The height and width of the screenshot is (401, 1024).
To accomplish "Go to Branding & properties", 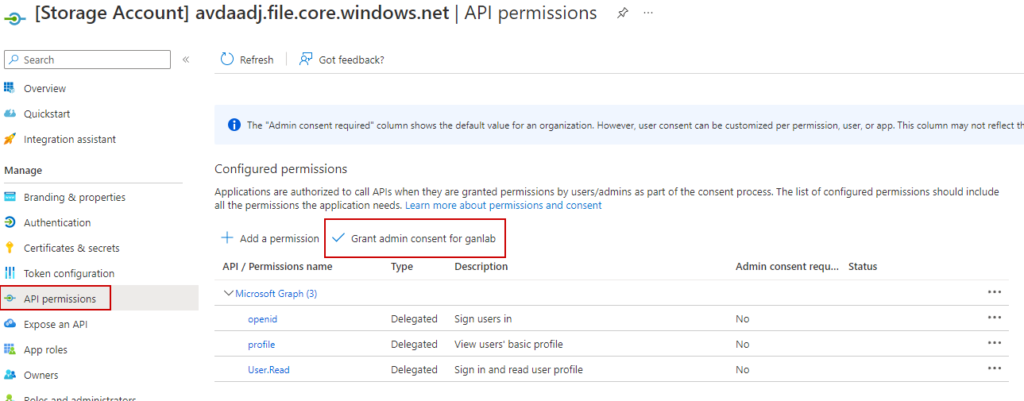I will 74,197.
